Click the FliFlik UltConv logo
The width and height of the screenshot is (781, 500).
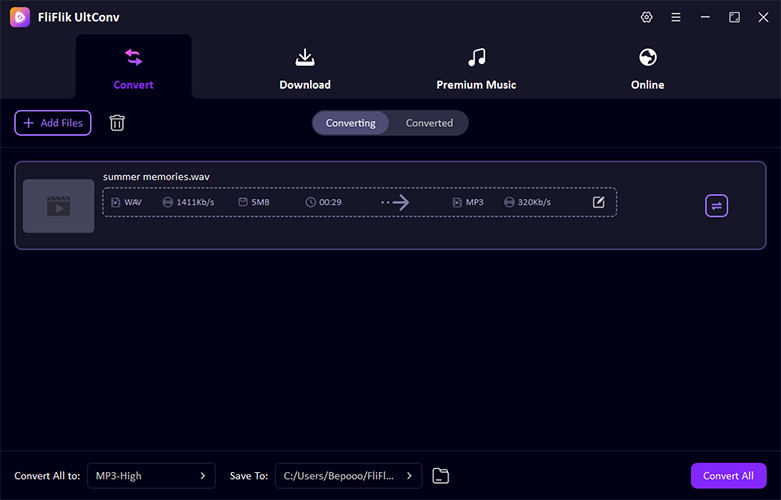[20, 18]
